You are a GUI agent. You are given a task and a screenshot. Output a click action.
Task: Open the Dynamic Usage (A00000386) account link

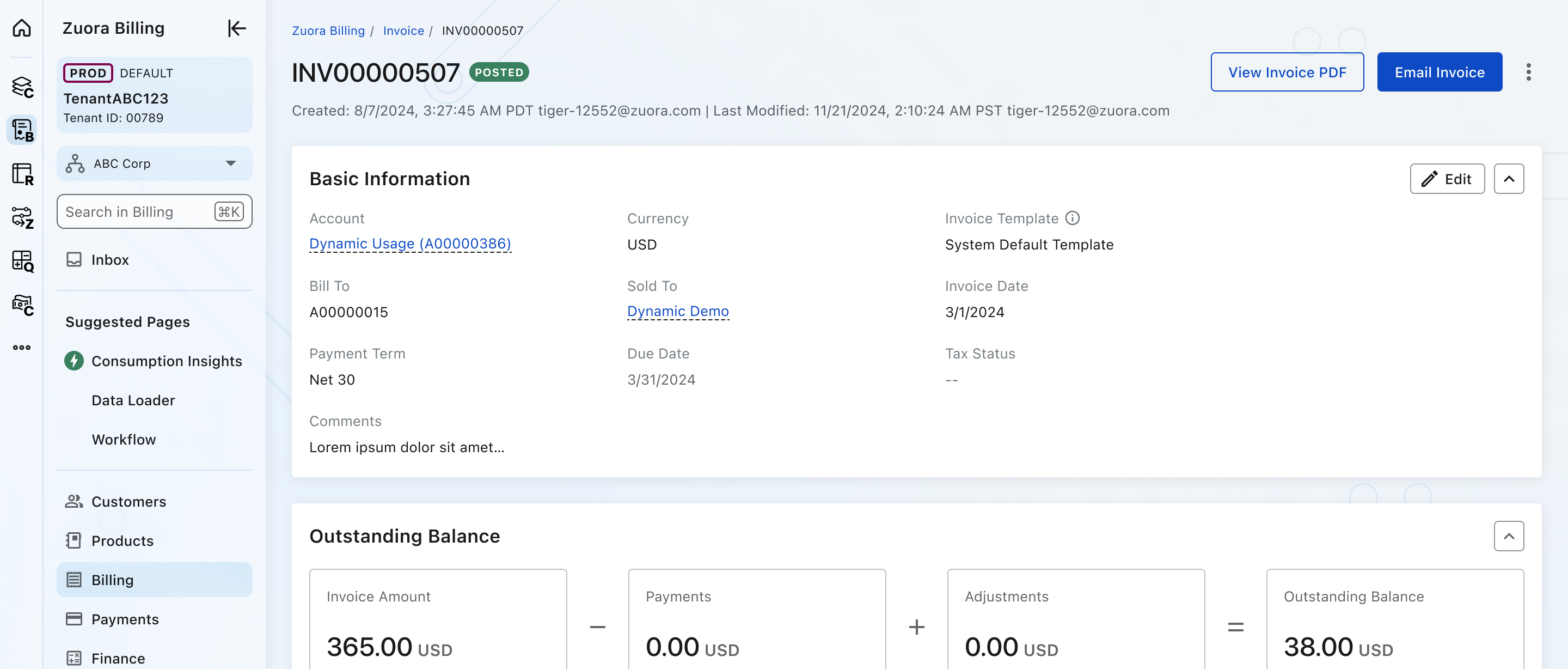point(409,243)
